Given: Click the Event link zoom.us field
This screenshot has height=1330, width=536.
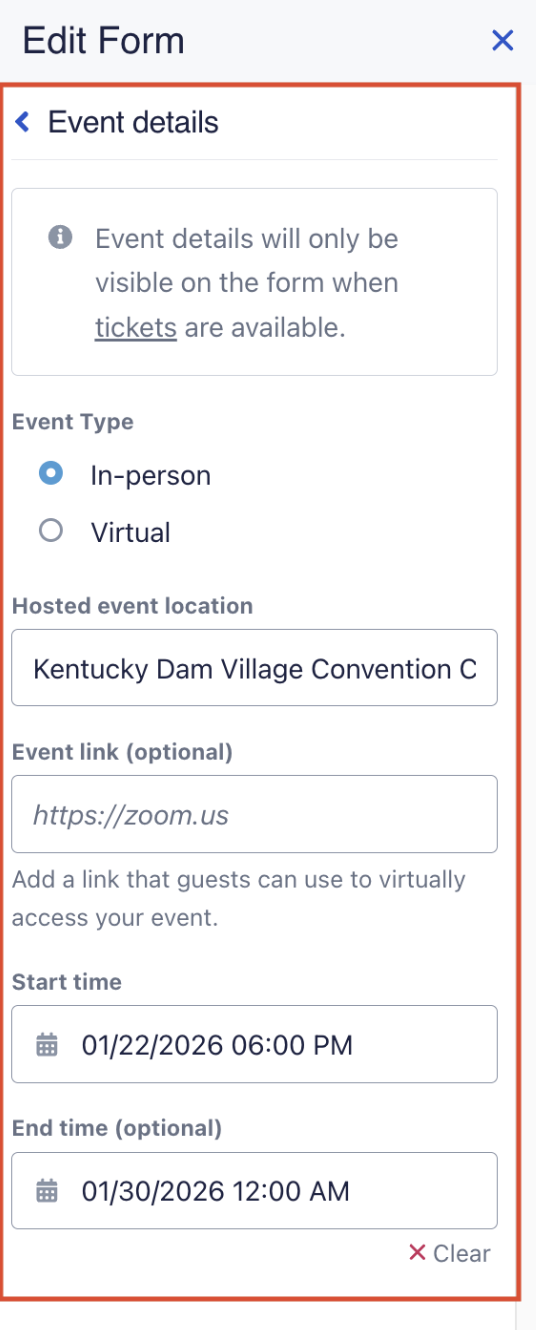Looking at the screenshot, I should 254,814.
